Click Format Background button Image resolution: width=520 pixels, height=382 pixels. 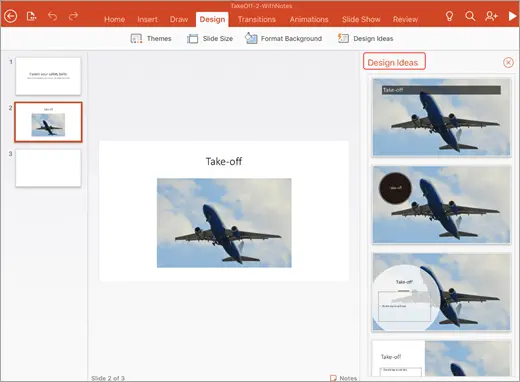pos(284,39)
